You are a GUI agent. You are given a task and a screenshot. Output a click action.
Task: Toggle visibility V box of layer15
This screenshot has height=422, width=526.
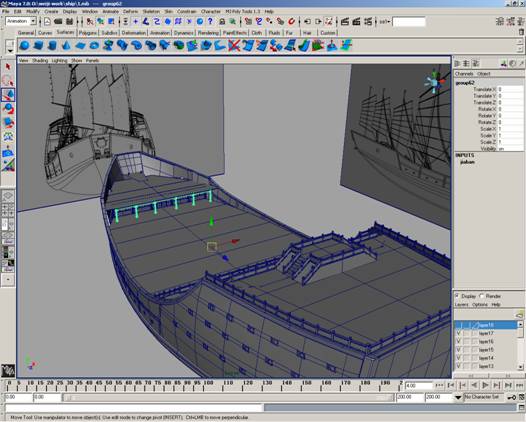(459, 350)
